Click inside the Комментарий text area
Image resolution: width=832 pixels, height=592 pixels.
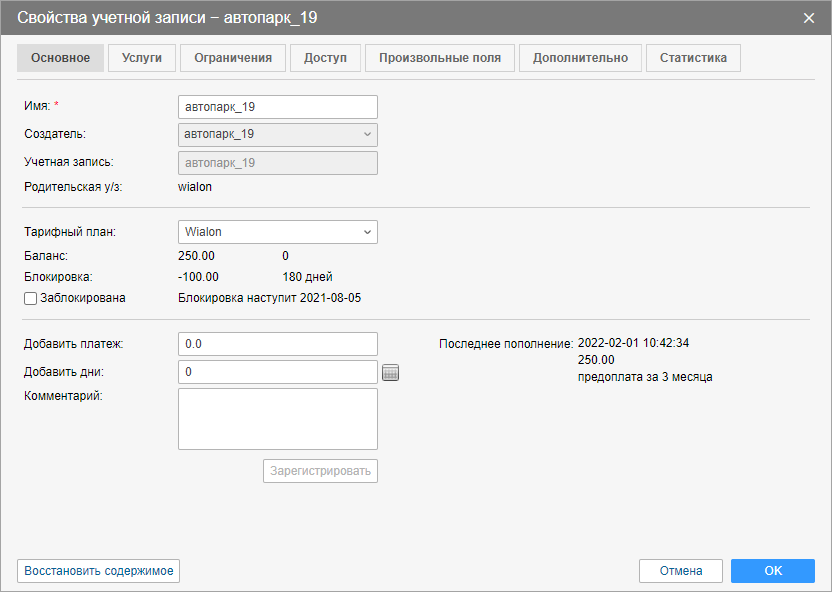click(x=277, y=419)
